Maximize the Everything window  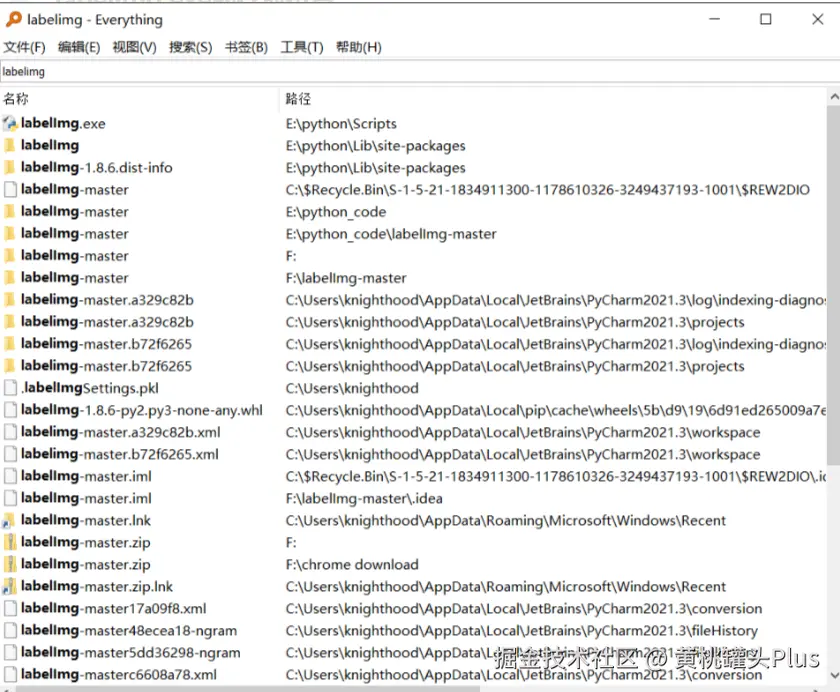[x=766, y=19]
